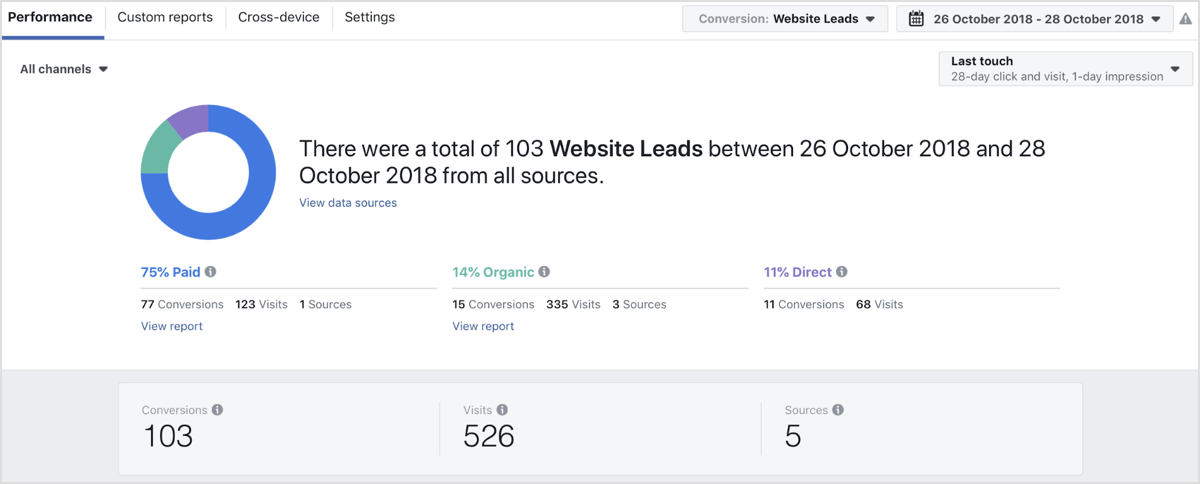The image size is (1200, 484).
Task: Click the warning triangle icon in top bar
Action: pos(1186,19)
